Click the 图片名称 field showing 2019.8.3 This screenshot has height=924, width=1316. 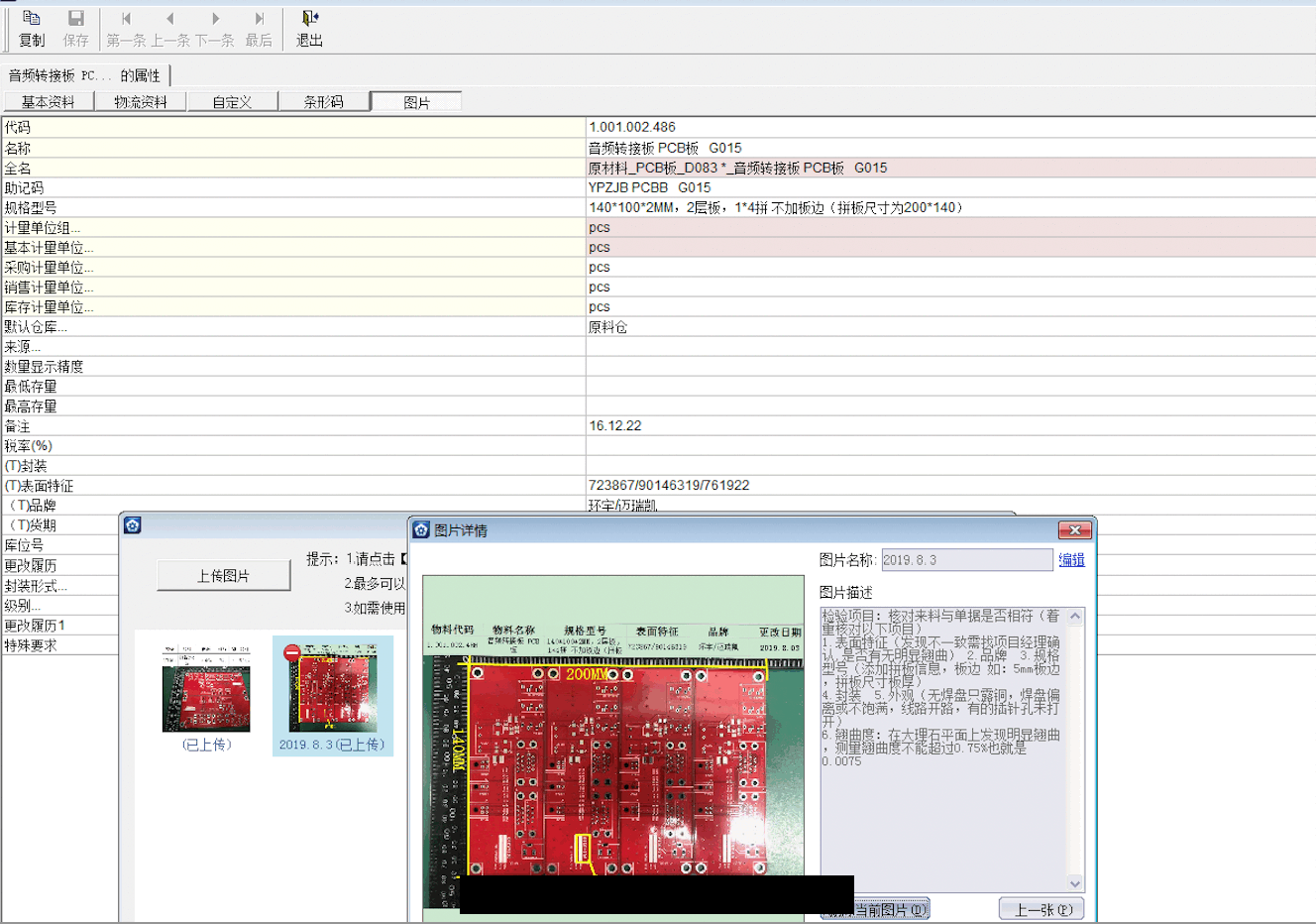coord(965,560)
